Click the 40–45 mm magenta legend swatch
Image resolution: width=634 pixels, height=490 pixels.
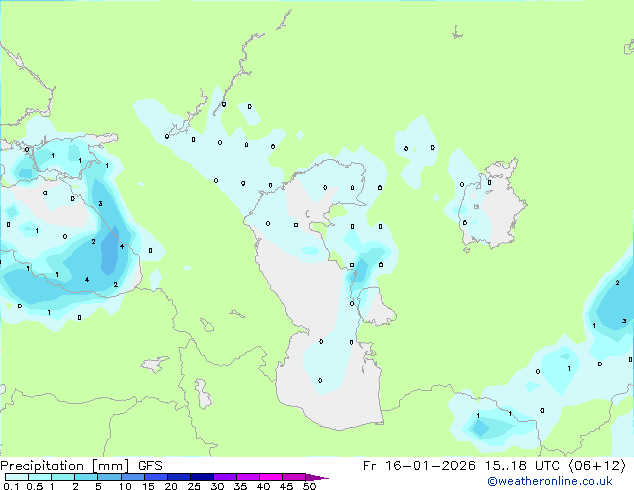(x=271, y=477)
